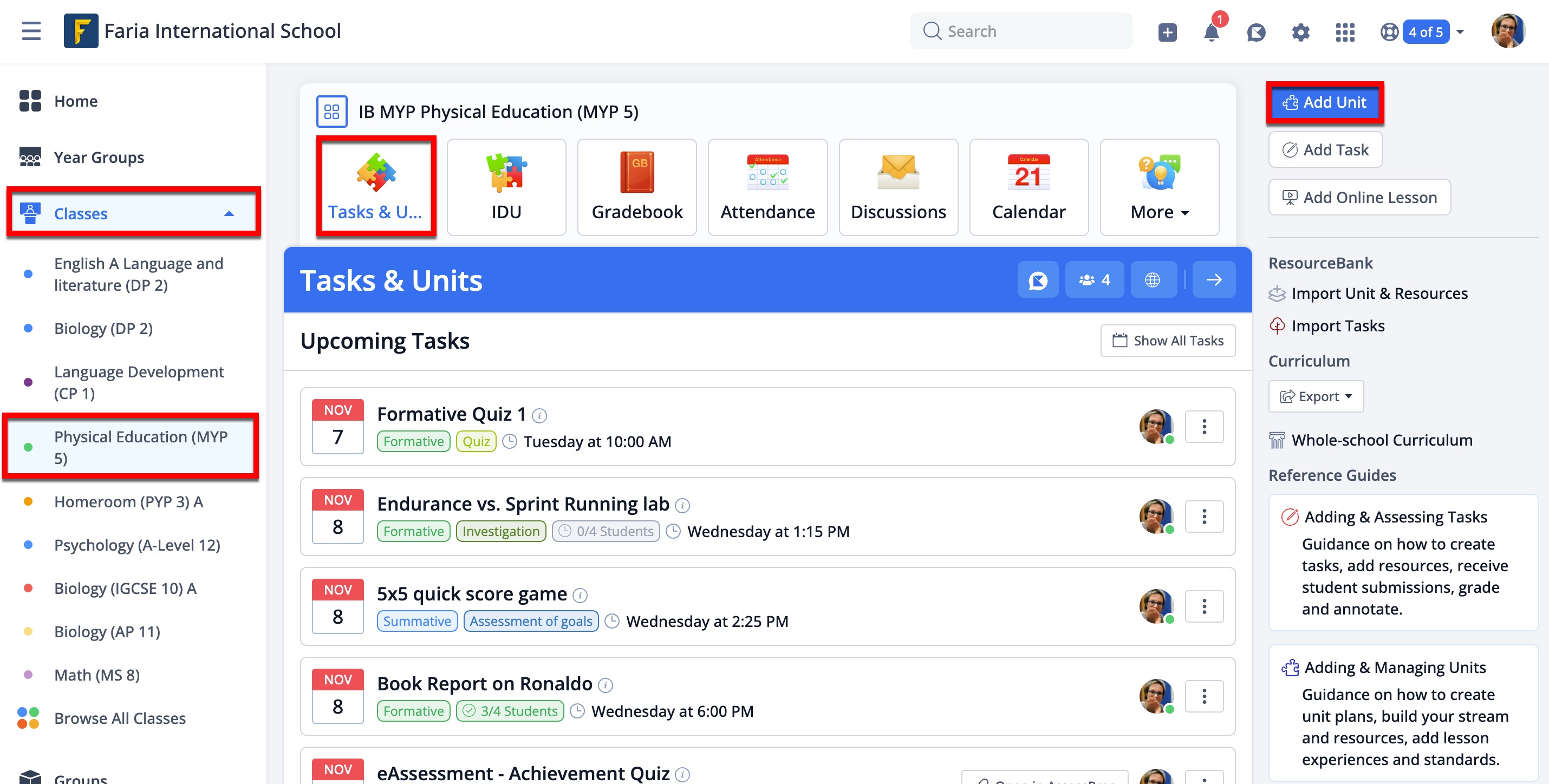Open the notifications bell icon

point(1211,31)
